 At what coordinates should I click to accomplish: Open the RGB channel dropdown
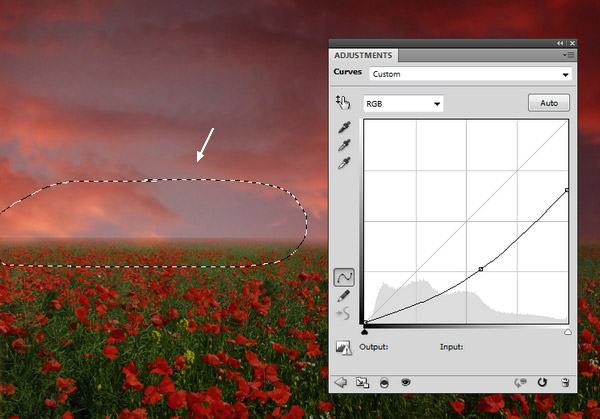(403, 103)
